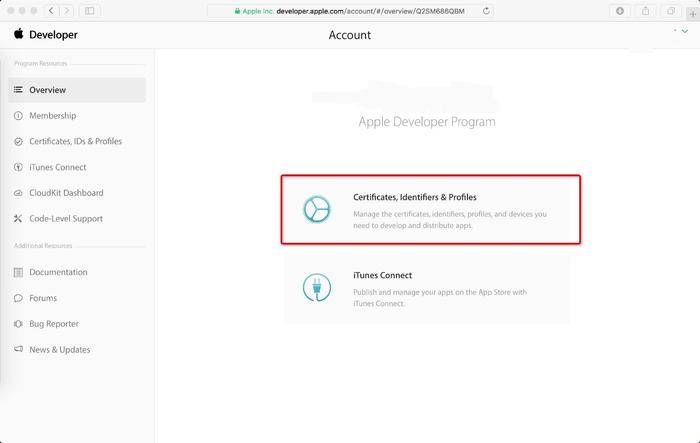The width and height of the screenshot is (700, 443).
Task: Open Forums in the sidebar
Action: 42,298
